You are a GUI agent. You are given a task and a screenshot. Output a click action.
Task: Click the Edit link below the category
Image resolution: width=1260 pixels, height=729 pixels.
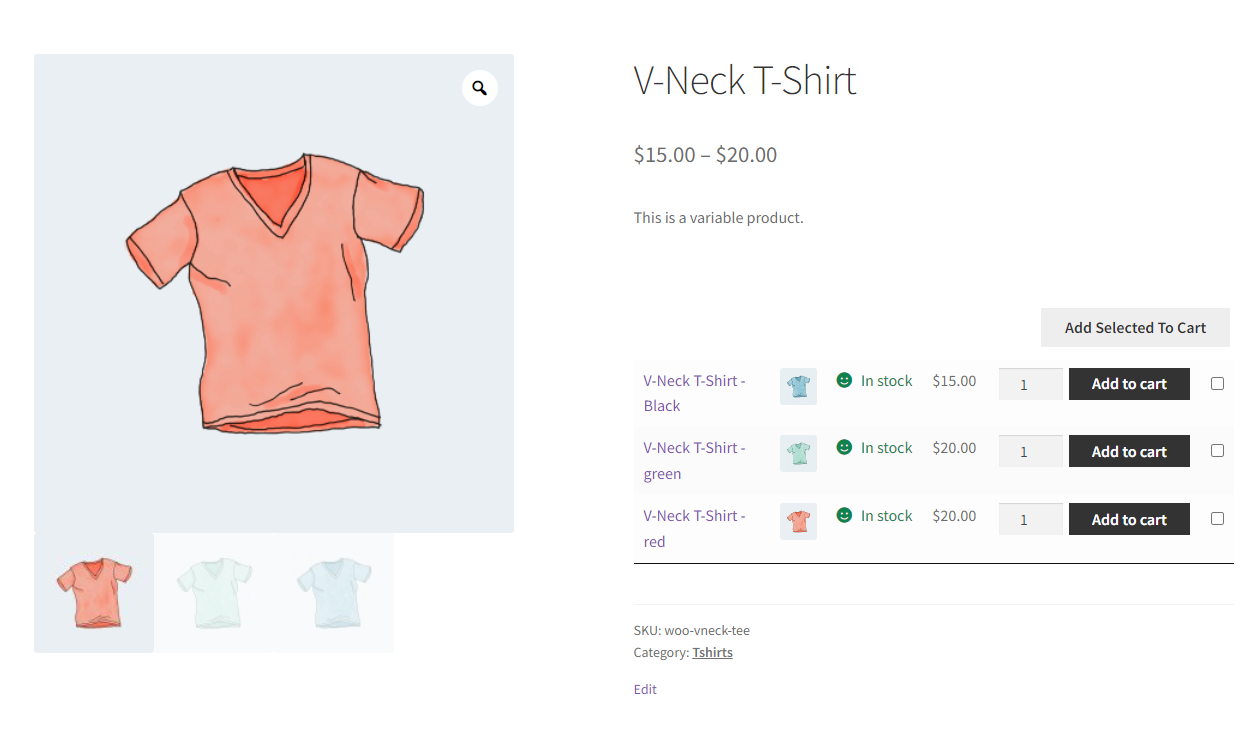tap(645, 689)
